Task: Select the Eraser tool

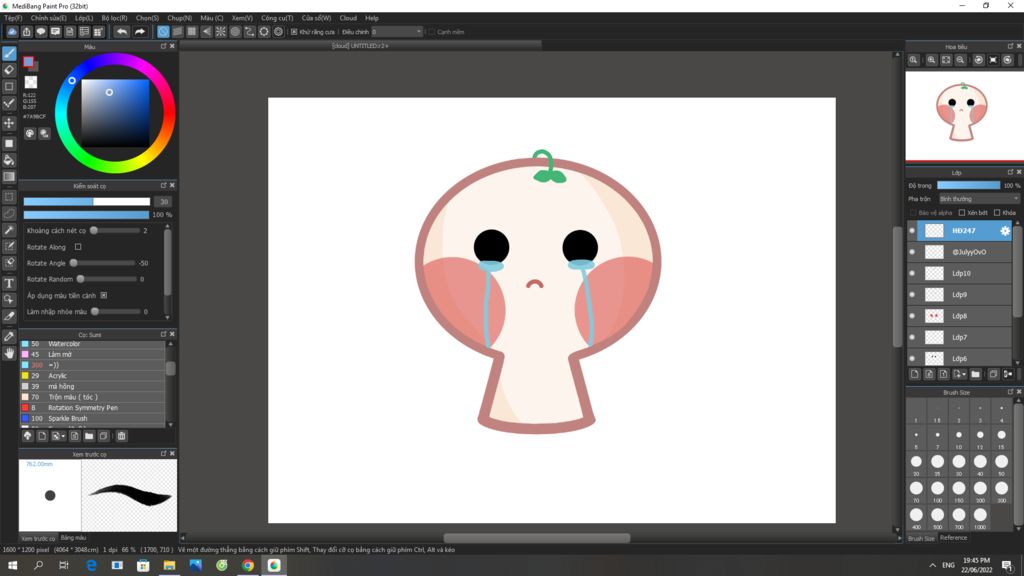Action: click(x=9, y=70)
